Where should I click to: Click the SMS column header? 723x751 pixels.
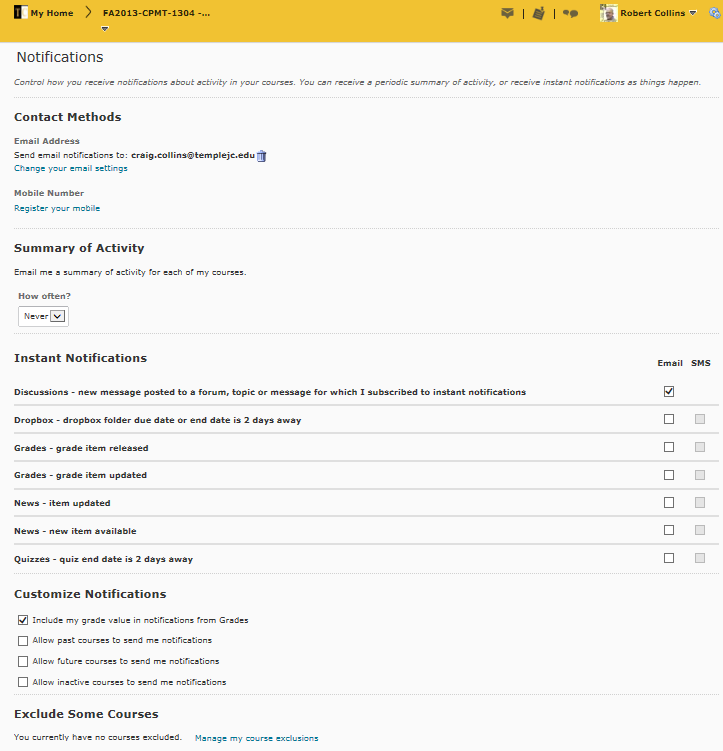point(700,363)
